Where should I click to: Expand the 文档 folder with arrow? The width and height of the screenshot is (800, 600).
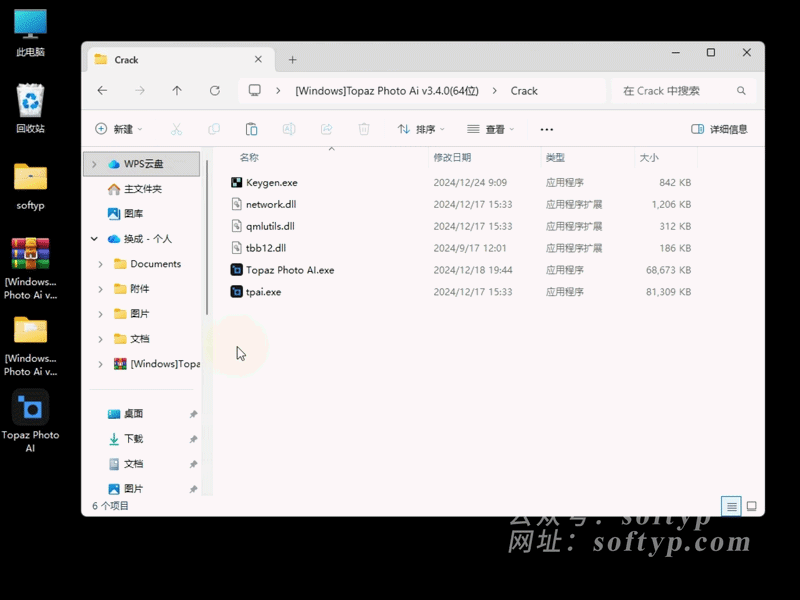click(101, 339)
